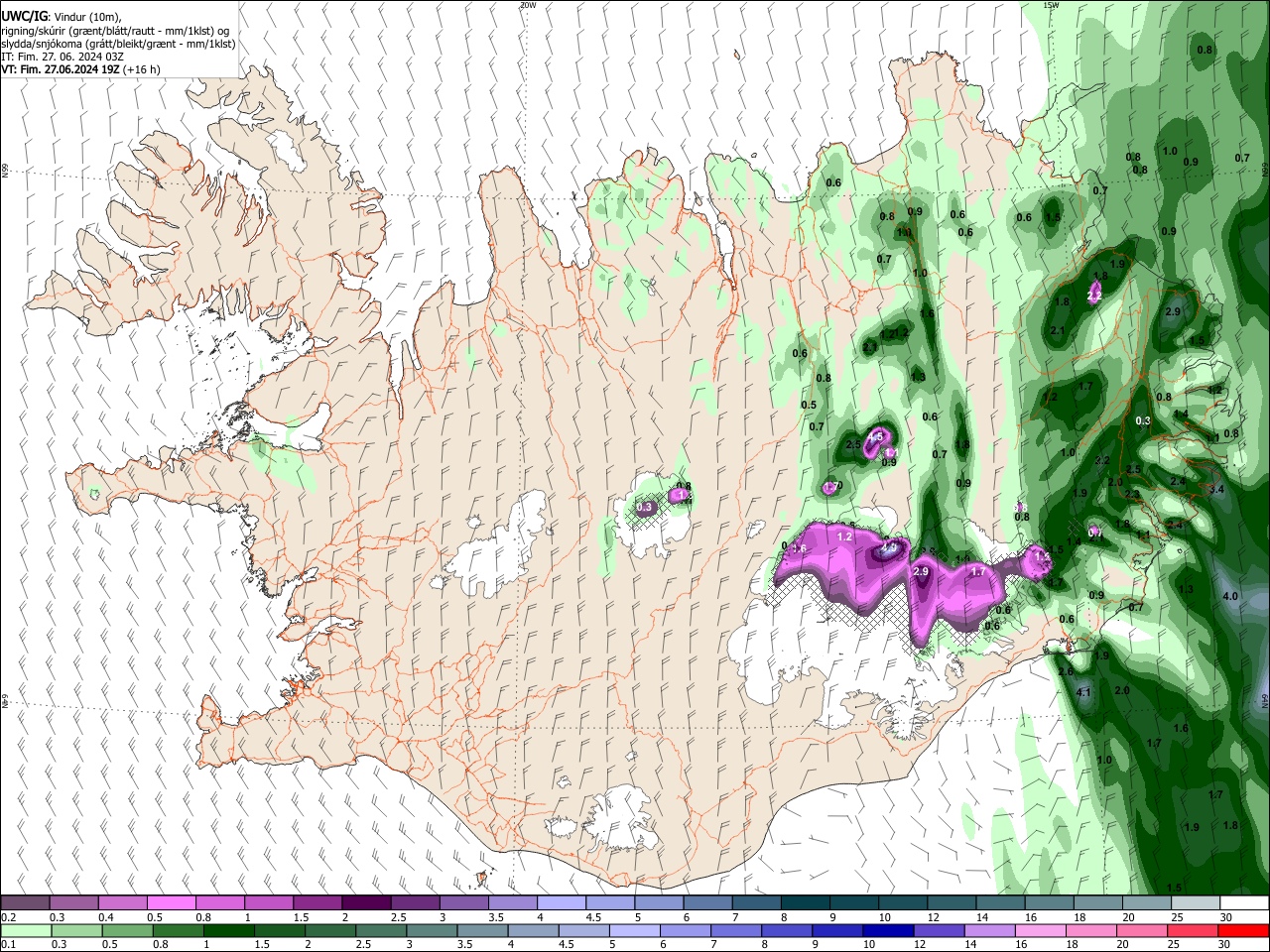
Task: Select the 'VT: Fim. 27.06.2024 19Z (+16 h)' line
Action: click(81, 69)
